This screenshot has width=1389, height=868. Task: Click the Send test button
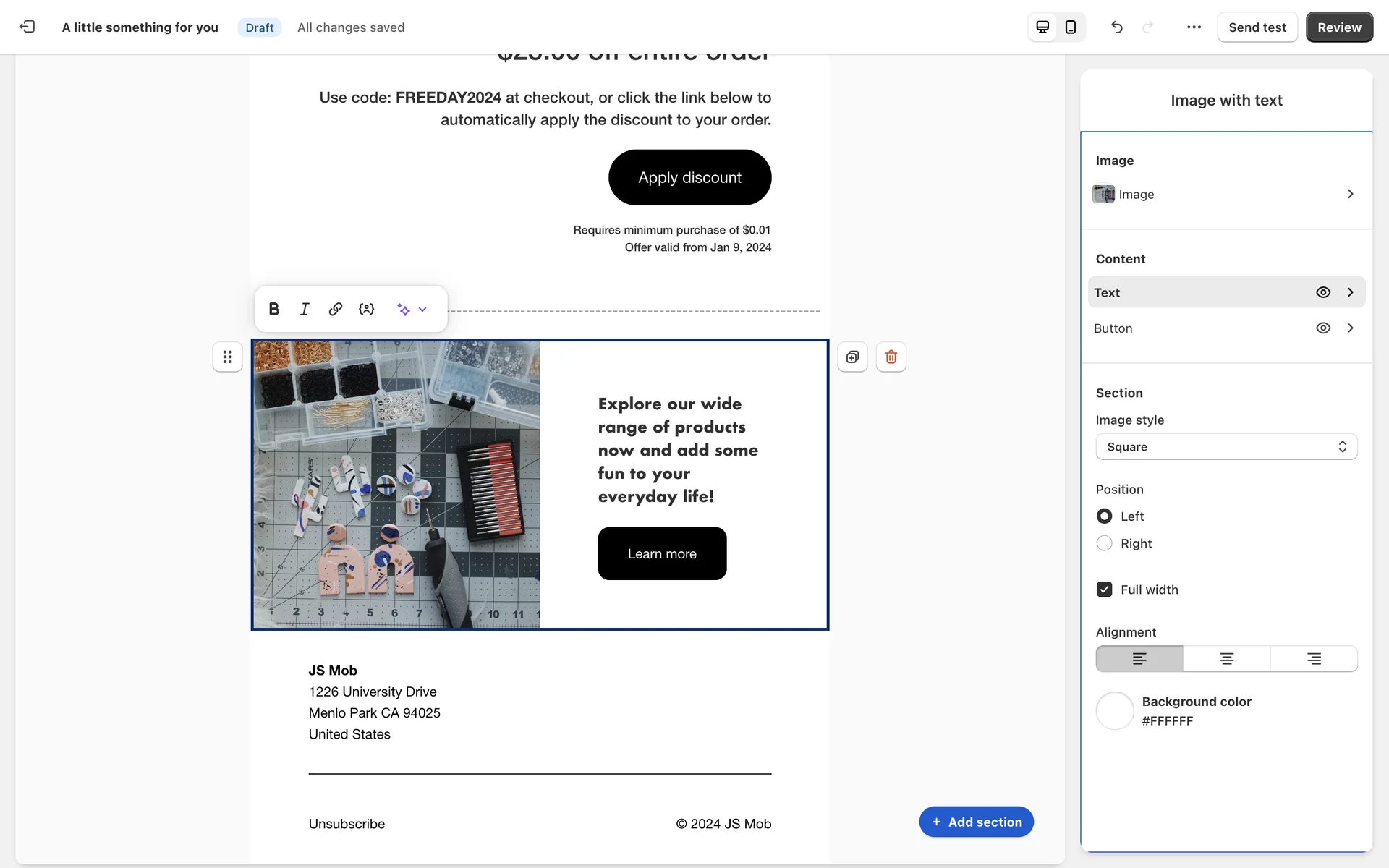[x=1257, y=27]
